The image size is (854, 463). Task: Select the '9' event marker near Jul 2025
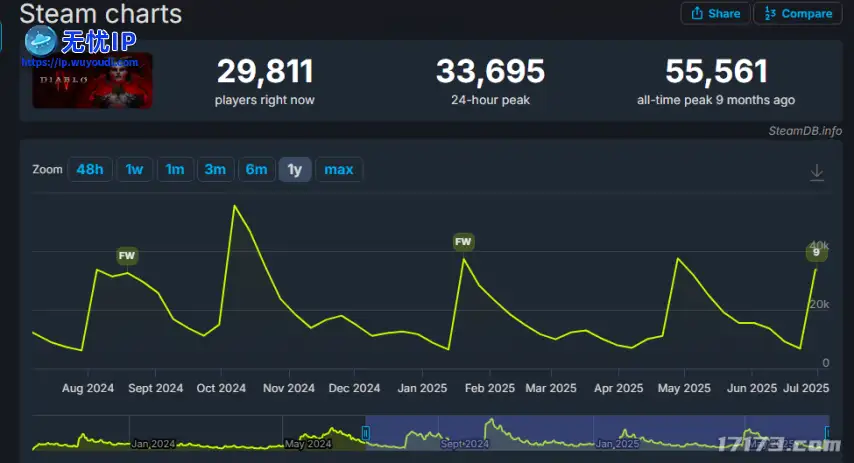coord(816,253)
